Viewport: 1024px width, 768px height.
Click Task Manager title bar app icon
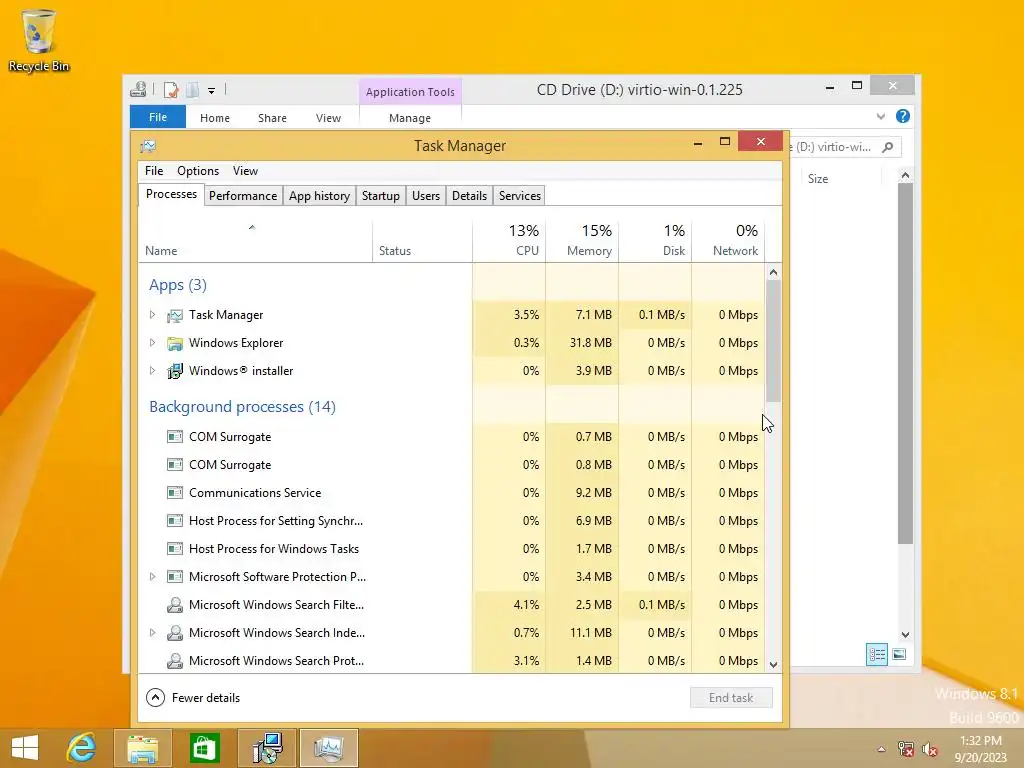[148, 146]
